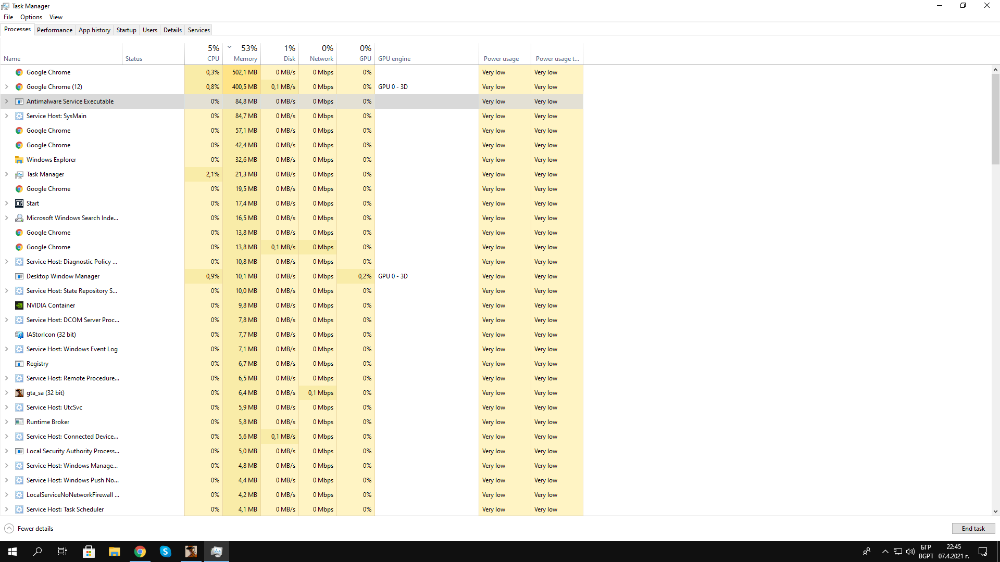
Task: Expand the Microsoft Windows Search Indexer row
Action: pos(6,218)
